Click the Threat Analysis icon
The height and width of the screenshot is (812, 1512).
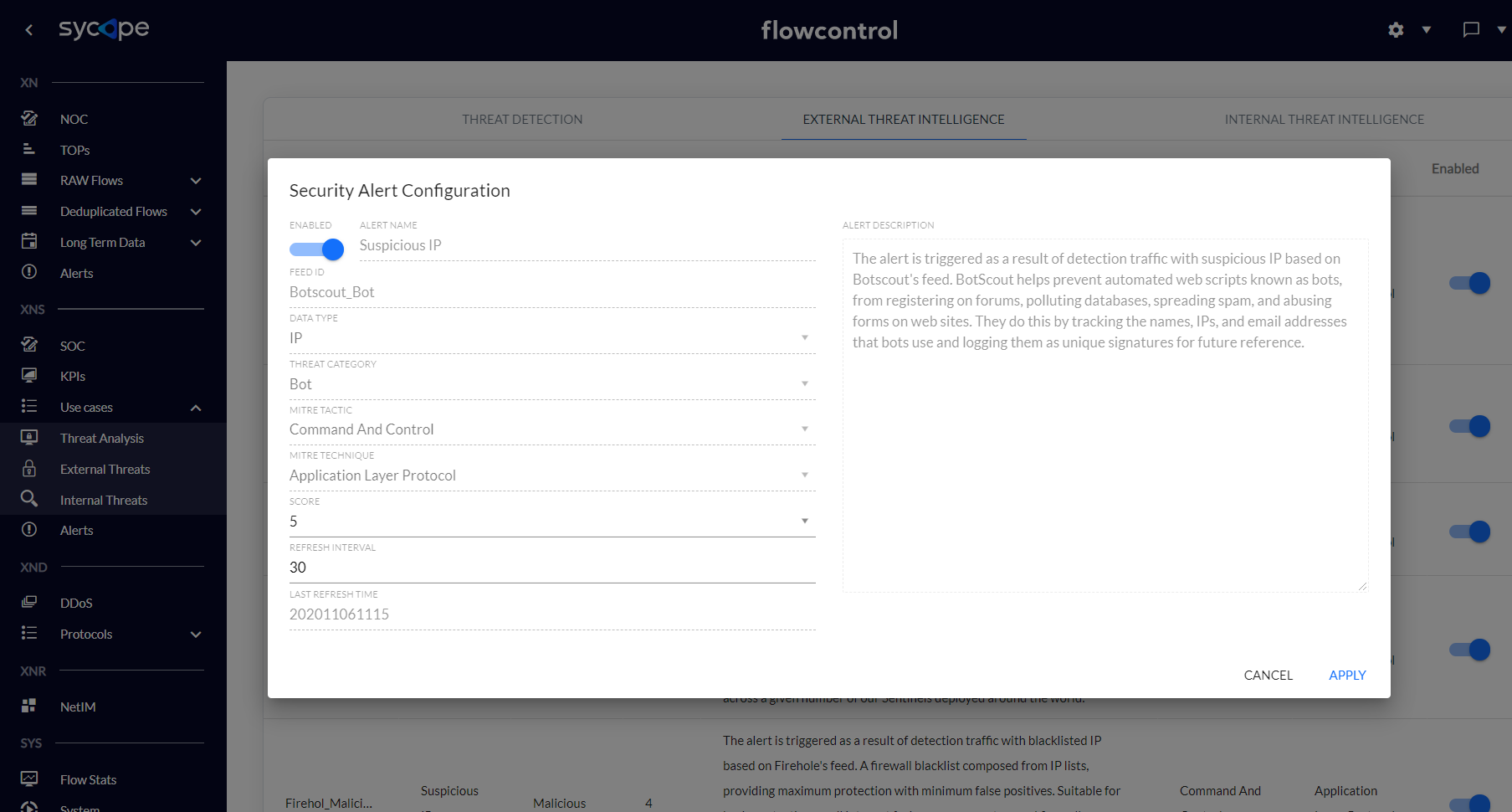pyautogui.click(x=29, y=438)
